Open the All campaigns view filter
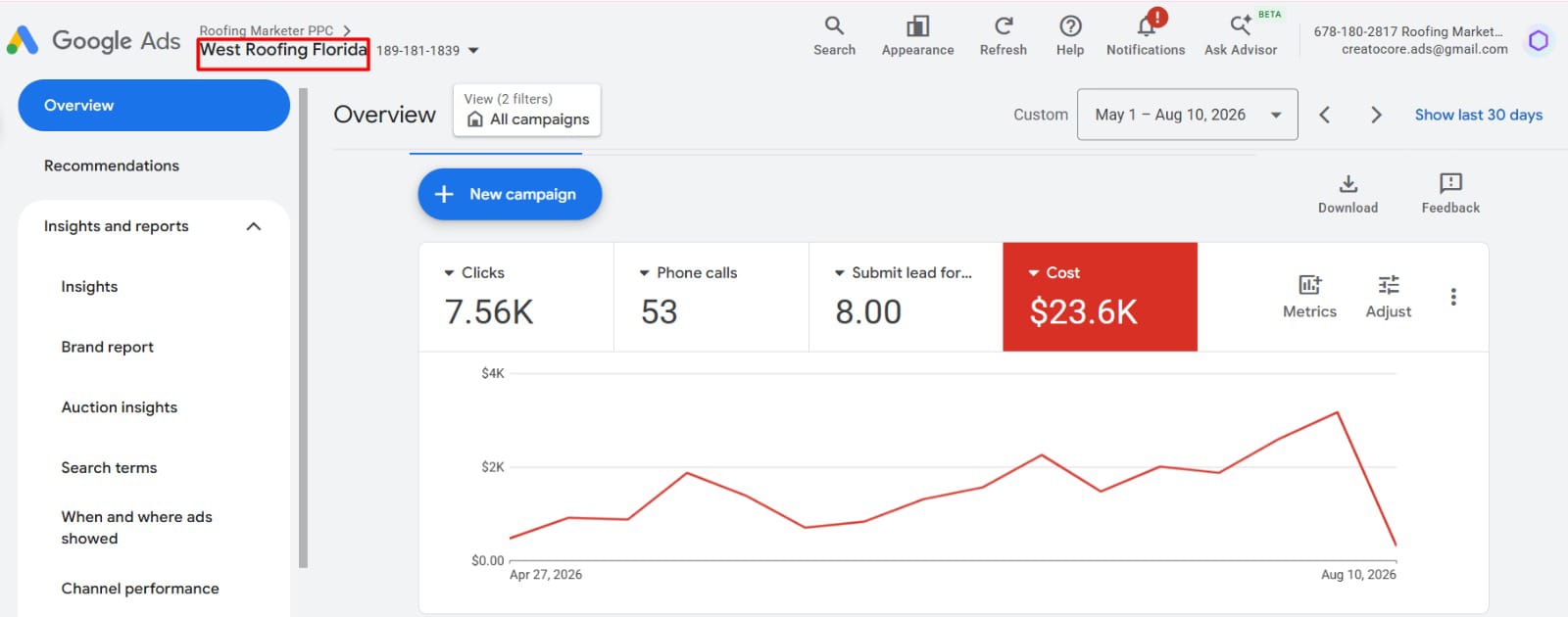The image size is (1568, 617). (527, 110)
